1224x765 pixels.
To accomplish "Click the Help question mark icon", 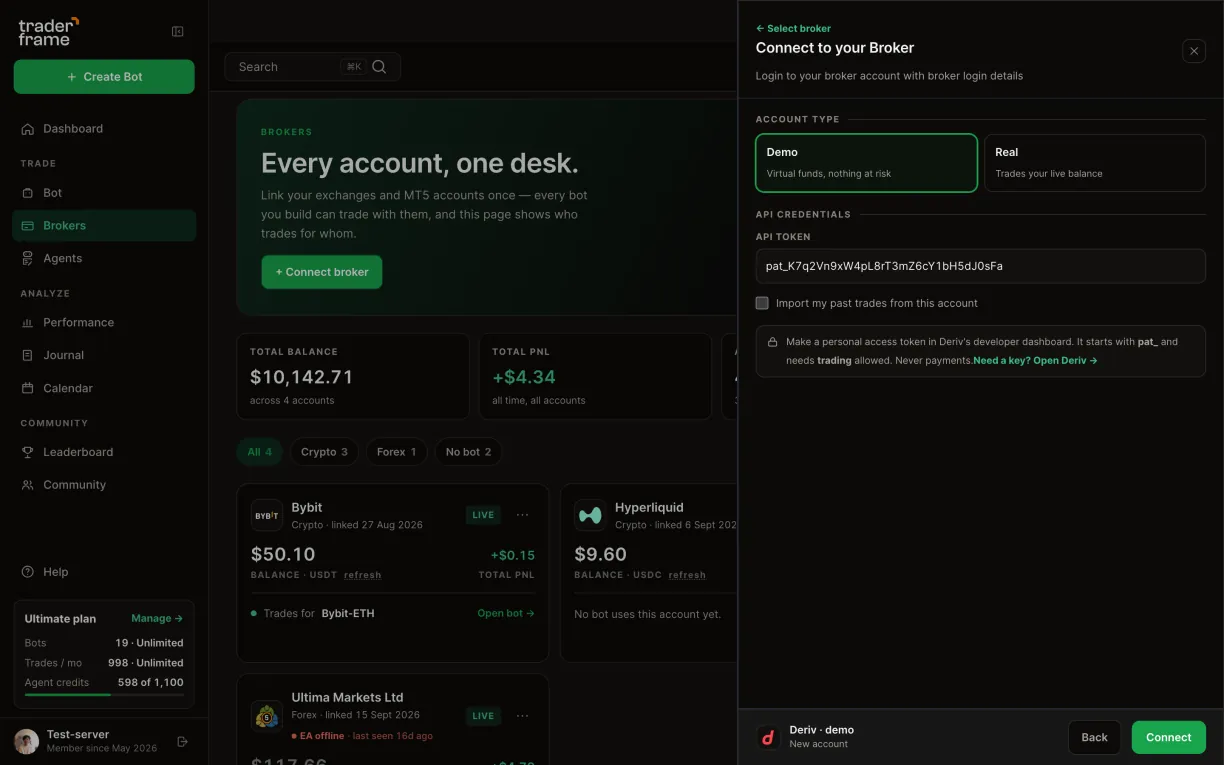I will click(28, 572).
